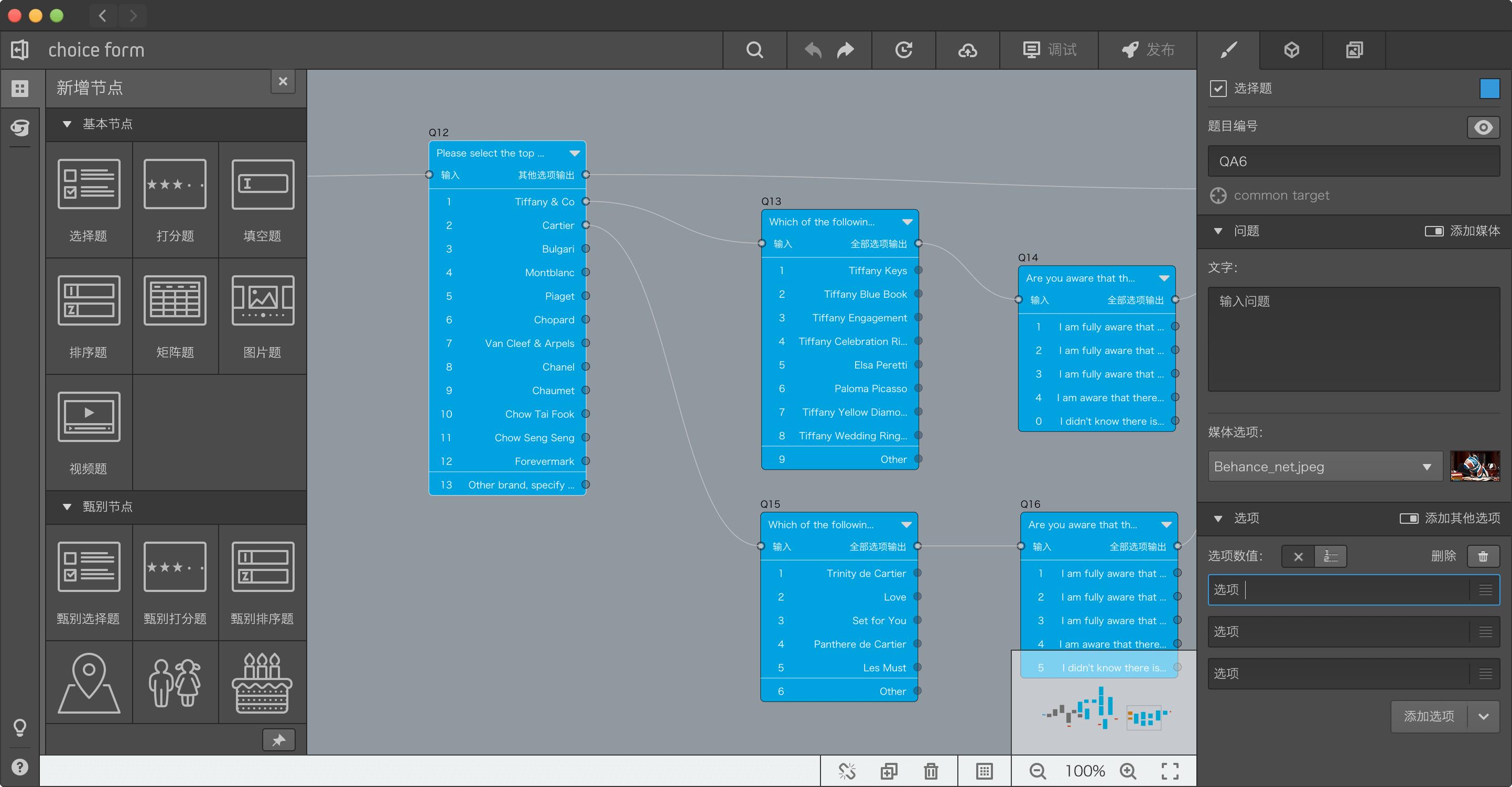Add the map location pin node
Screen dimensions: 1512x787
[89, 683]
